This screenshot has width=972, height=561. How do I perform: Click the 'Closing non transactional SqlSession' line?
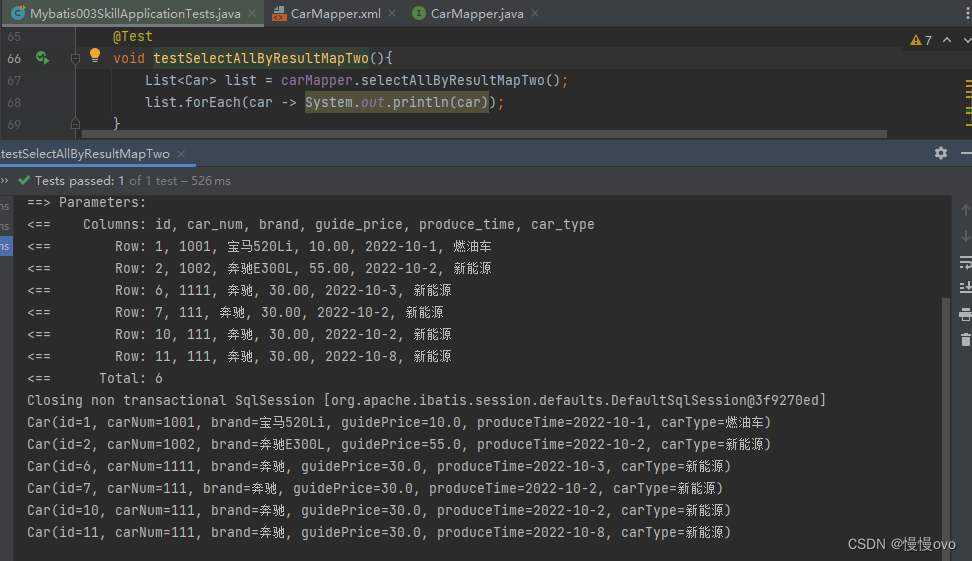[426, 400]
